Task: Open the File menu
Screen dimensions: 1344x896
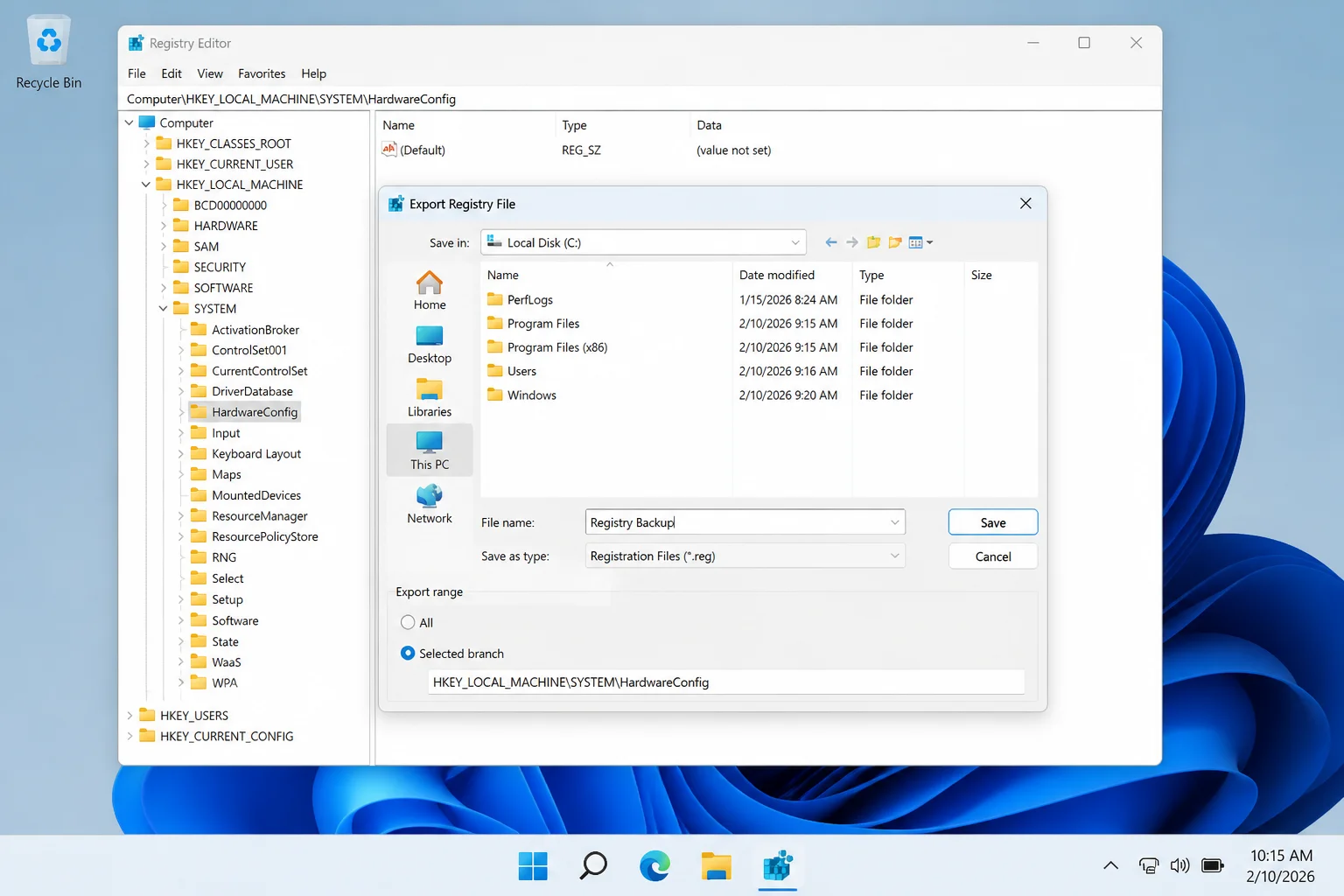Action: click(x=137, y=73)
